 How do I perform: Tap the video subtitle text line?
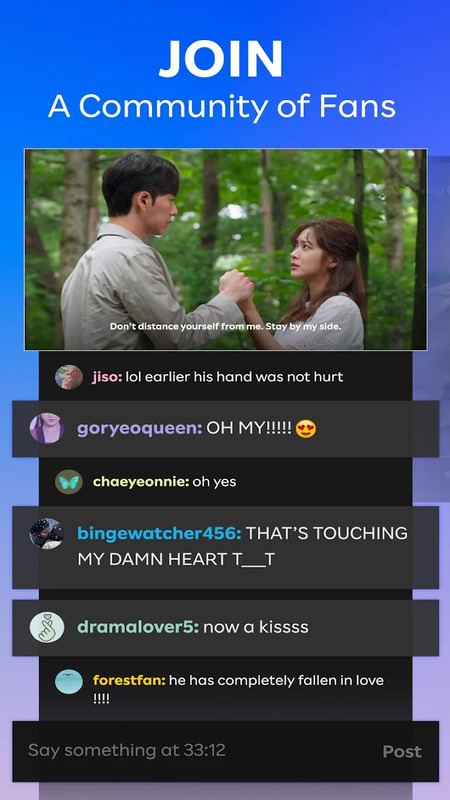[x=226, y=326]
